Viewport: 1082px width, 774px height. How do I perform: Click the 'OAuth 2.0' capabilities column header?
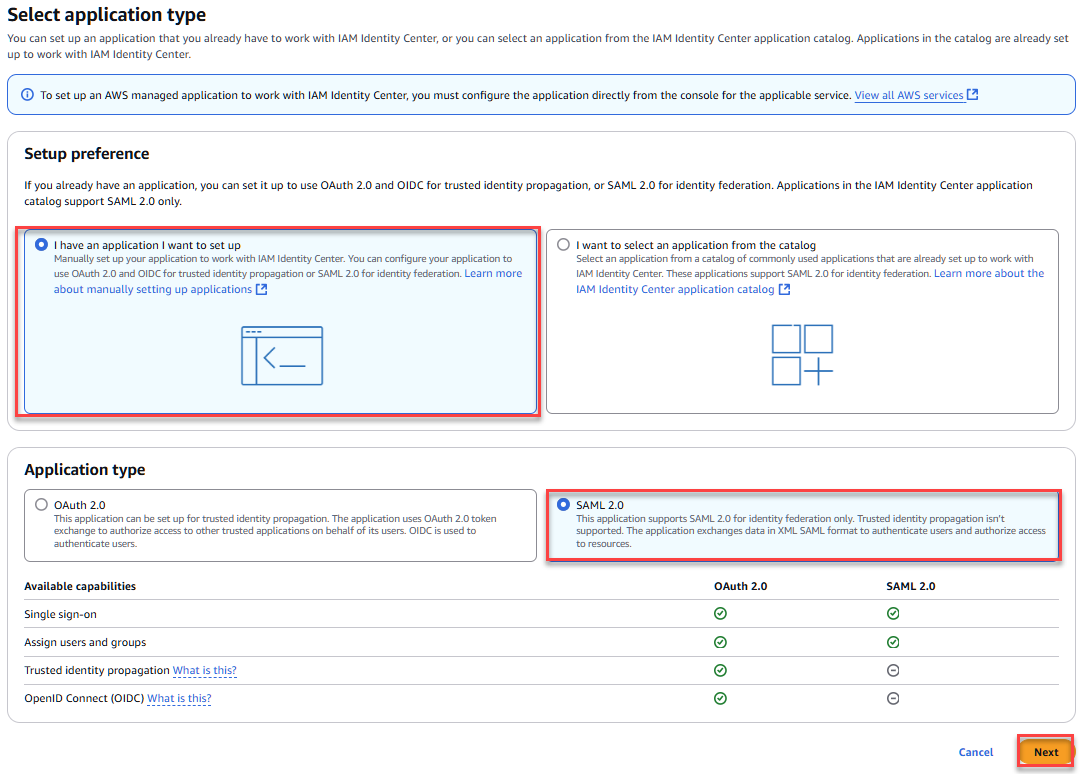(740, 586)
